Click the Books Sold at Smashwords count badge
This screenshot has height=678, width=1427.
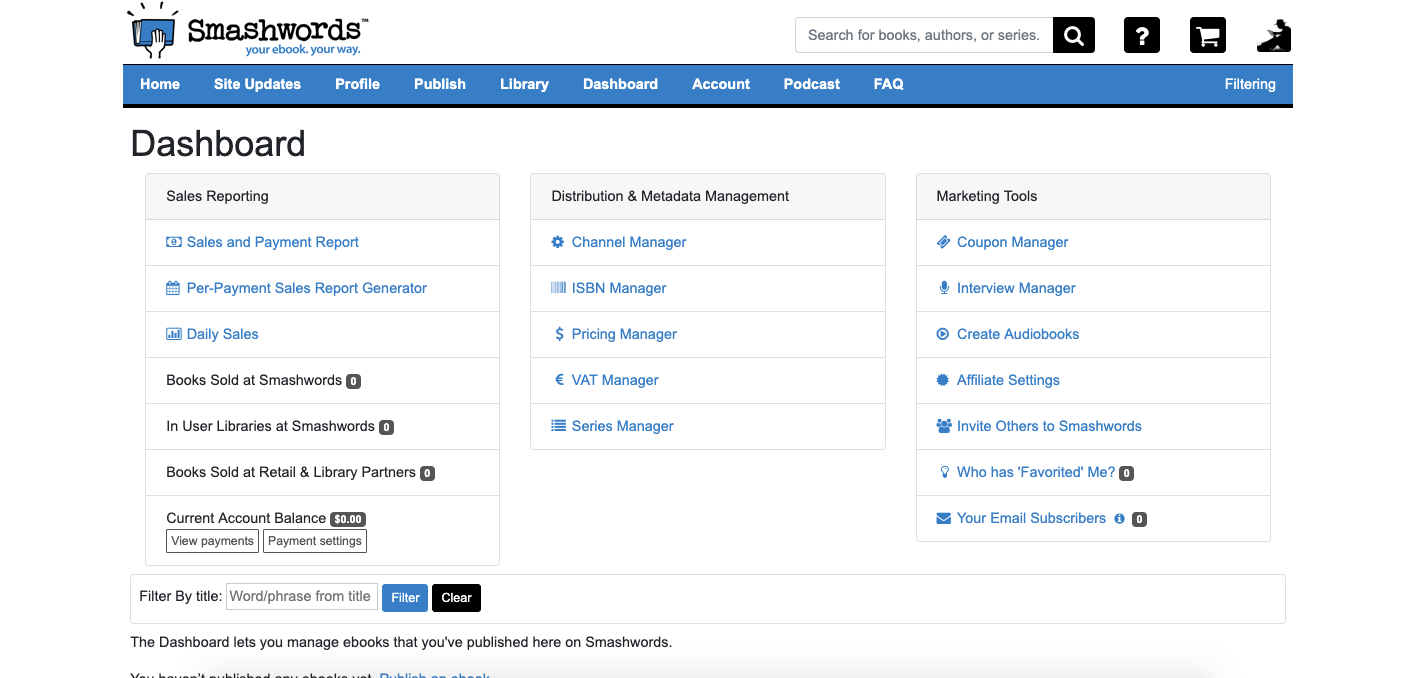[353, 381]
